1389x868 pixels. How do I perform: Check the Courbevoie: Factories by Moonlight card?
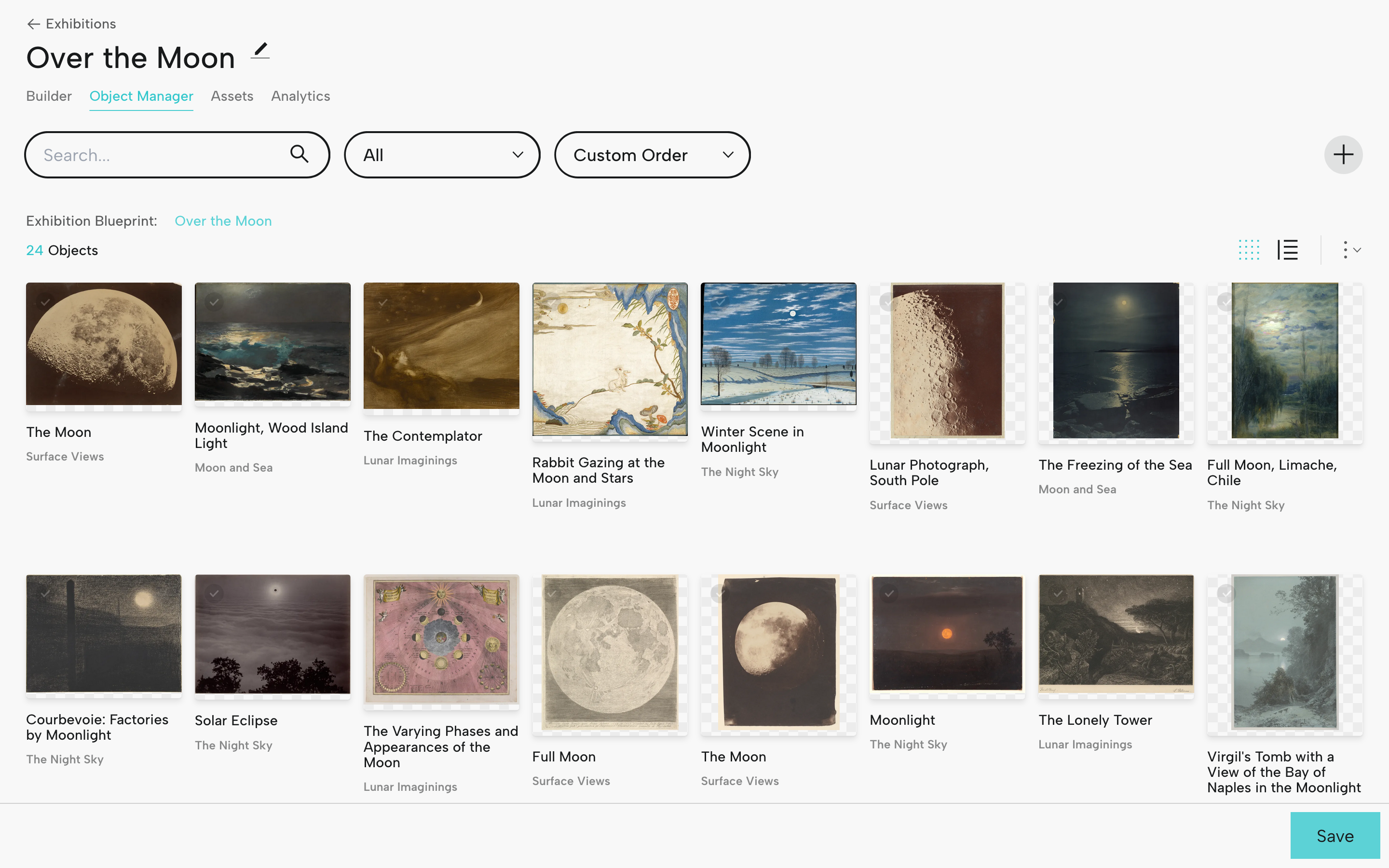pos(45,593)
